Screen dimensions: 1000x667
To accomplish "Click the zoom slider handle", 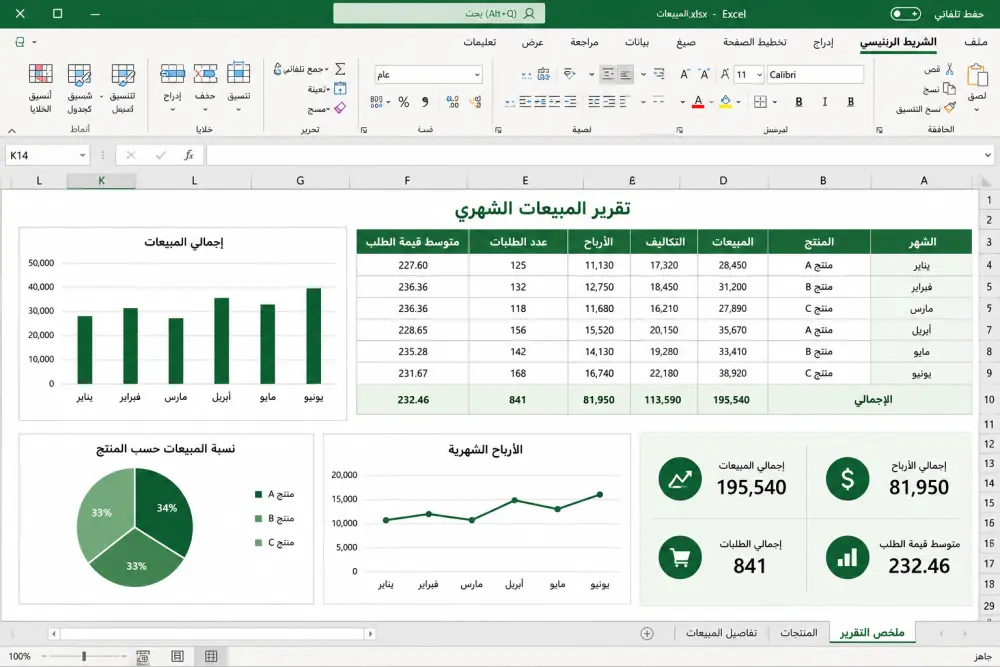I will 84,656.
